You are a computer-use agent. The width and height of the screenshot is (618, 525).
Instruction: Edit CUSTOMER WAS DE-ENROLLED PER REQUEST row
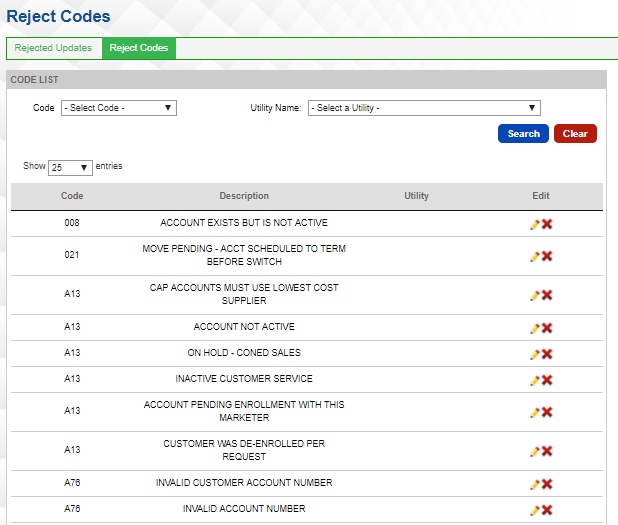click(x=534, y=451)
